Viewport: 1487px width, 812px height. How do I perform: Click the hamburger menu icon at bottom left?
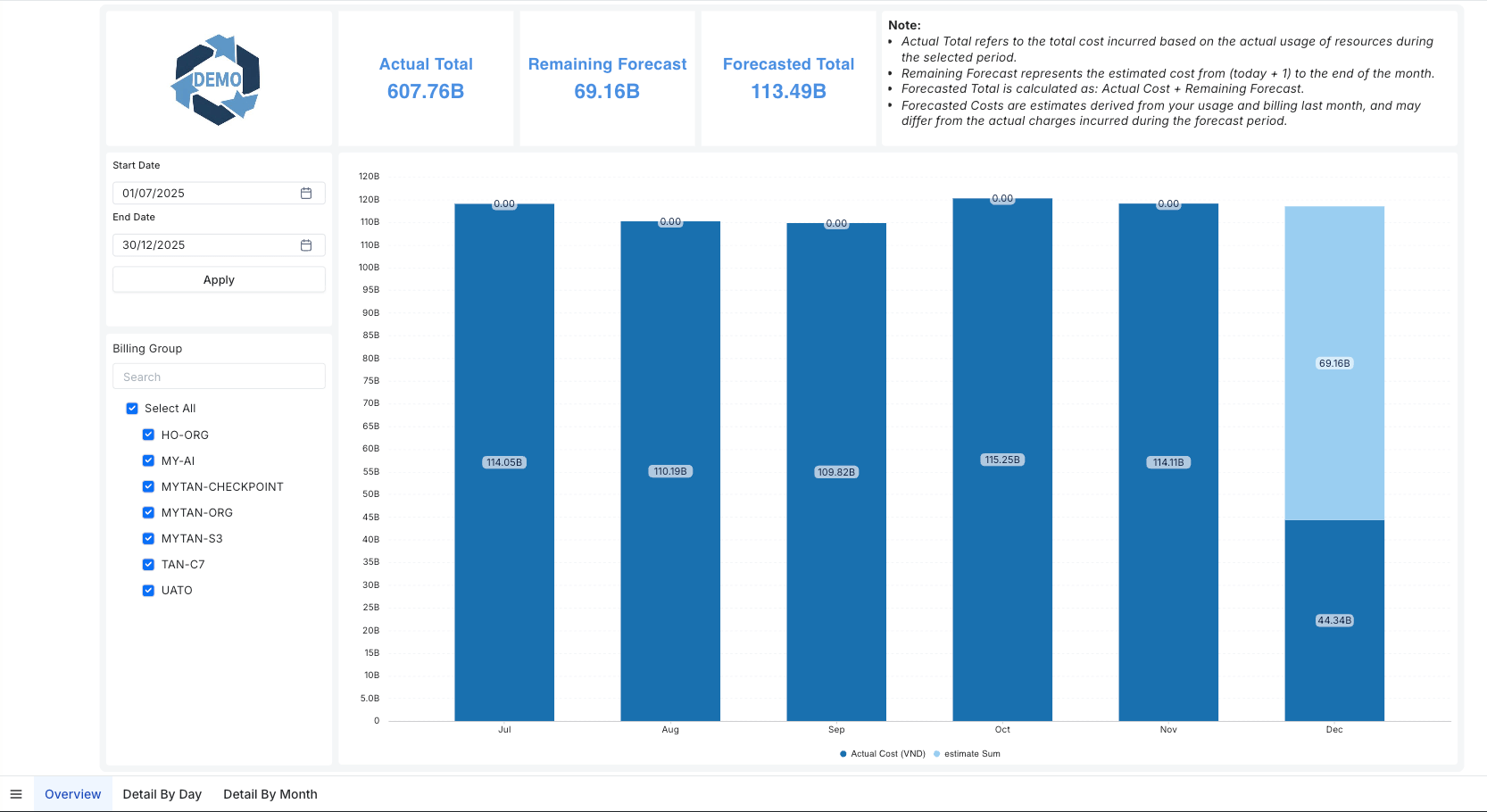click(16, 794)
